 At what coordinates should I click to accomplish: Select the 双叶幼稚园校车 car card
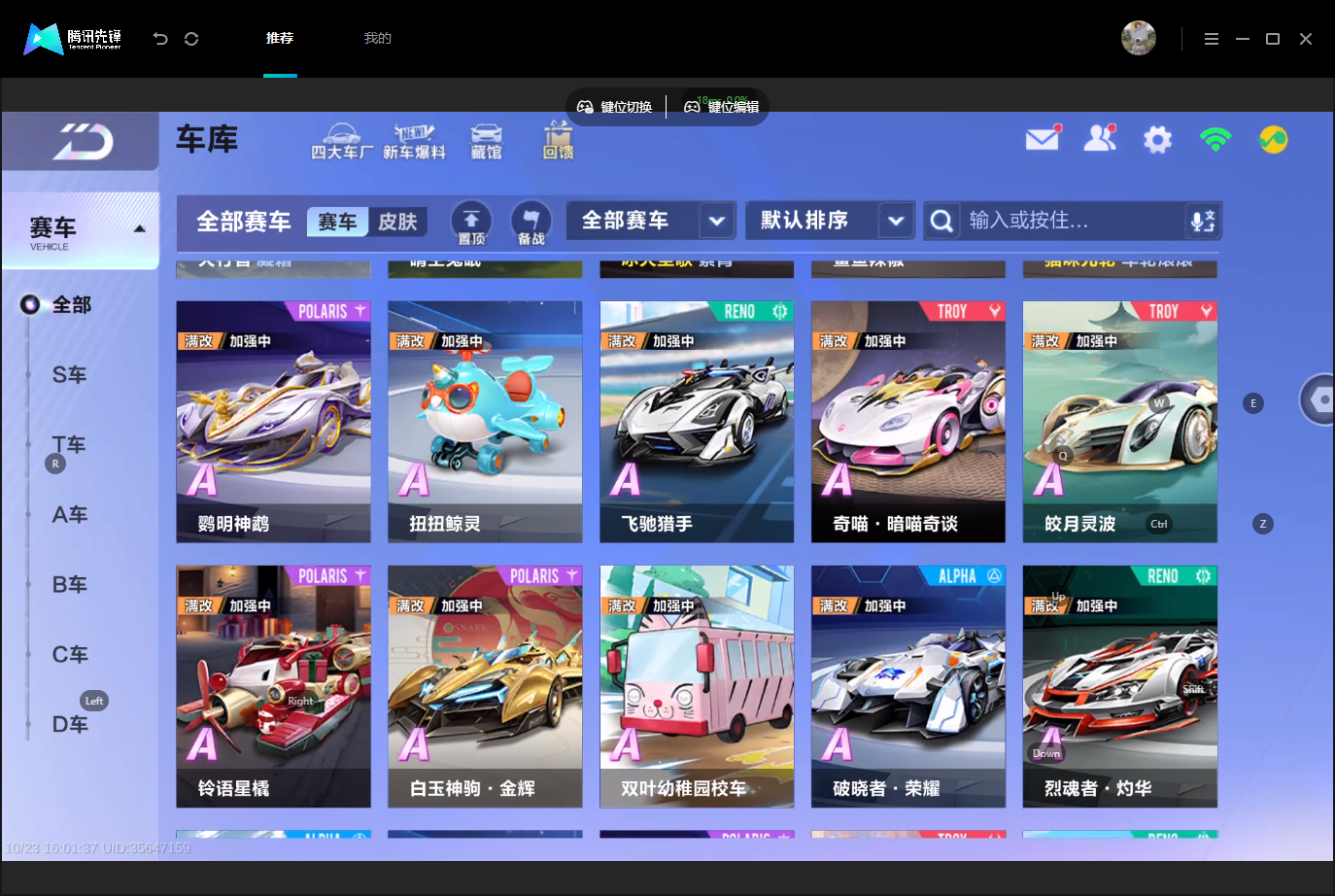pos(697,686)
